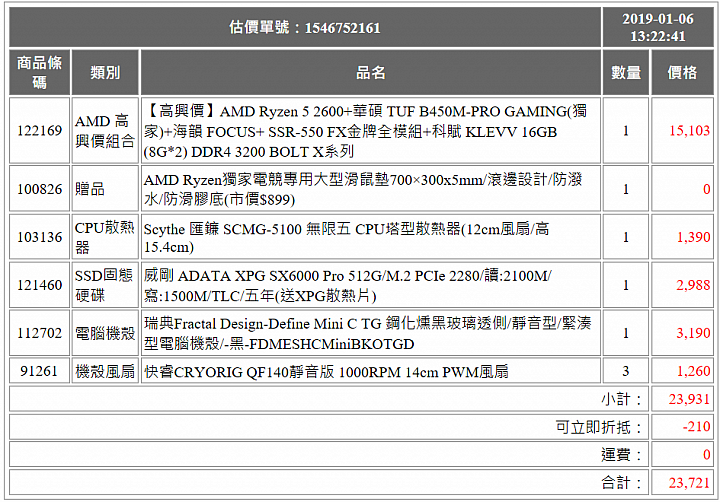This screenshot has height=502, width=720.
Task: Click the Fractal Design Define Mini C description
Action: click(371, 333)
